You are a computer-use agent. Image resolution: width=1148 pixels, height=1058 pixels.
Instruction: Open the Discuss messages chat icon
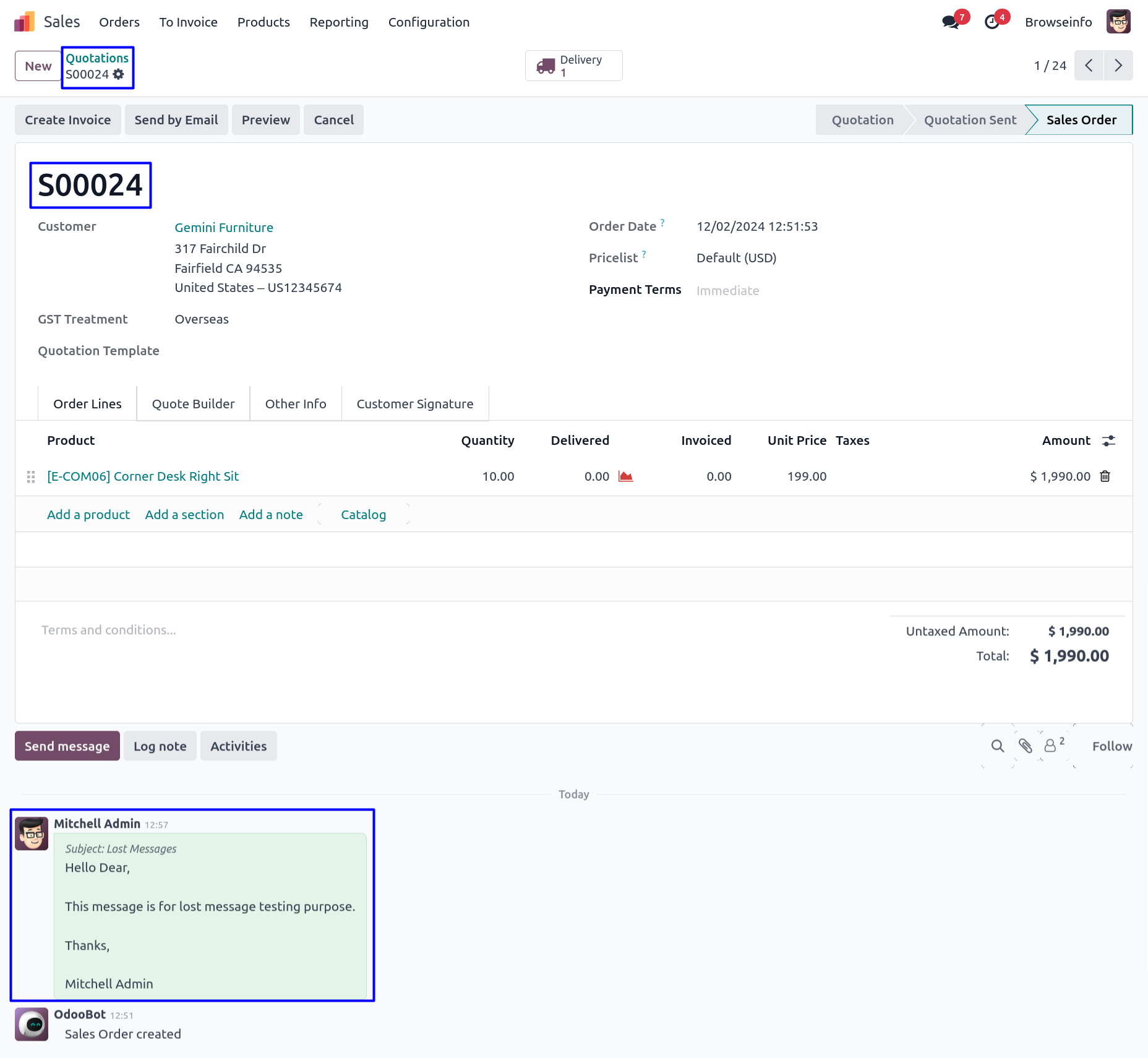tap(949, 22)
